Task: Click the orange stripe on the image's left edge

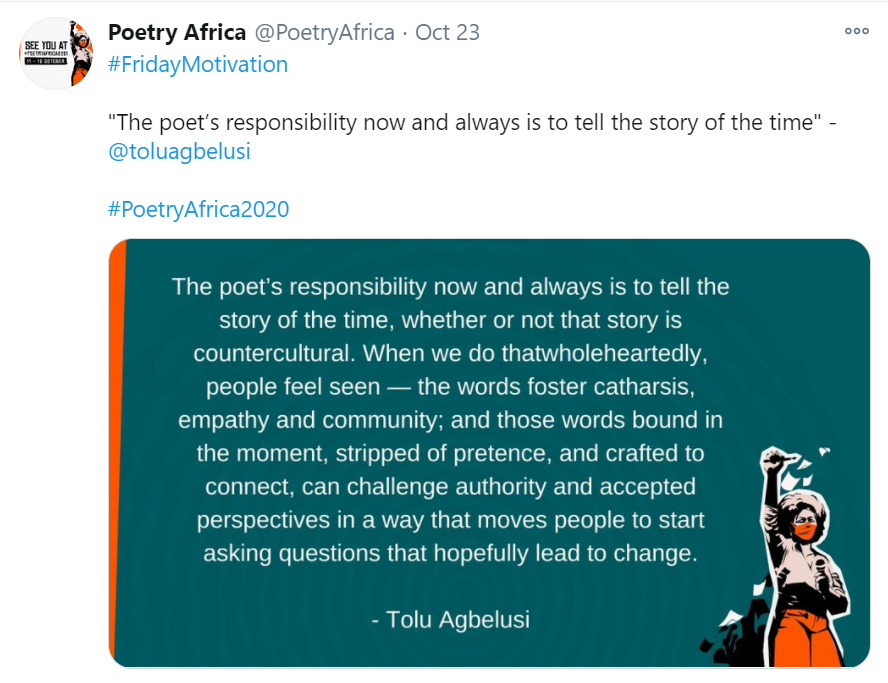Action: coord(116,450)
